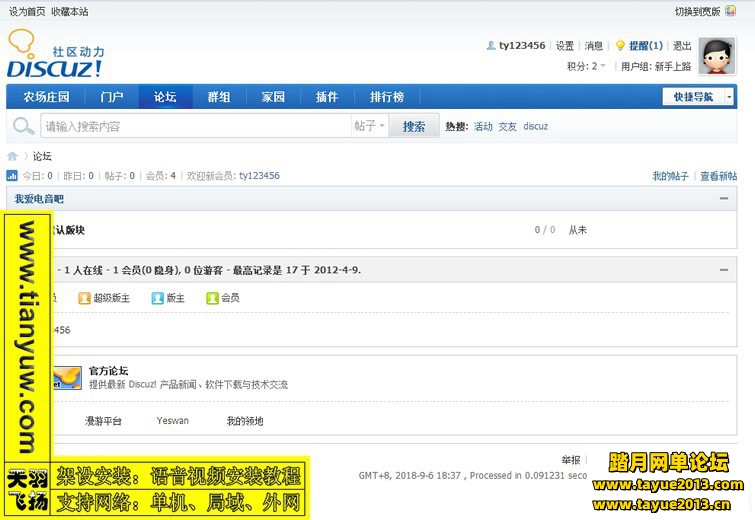This screenshot has width=755, height=520.
Task: Click the 交友 hot search link
Action: point(508,126)
